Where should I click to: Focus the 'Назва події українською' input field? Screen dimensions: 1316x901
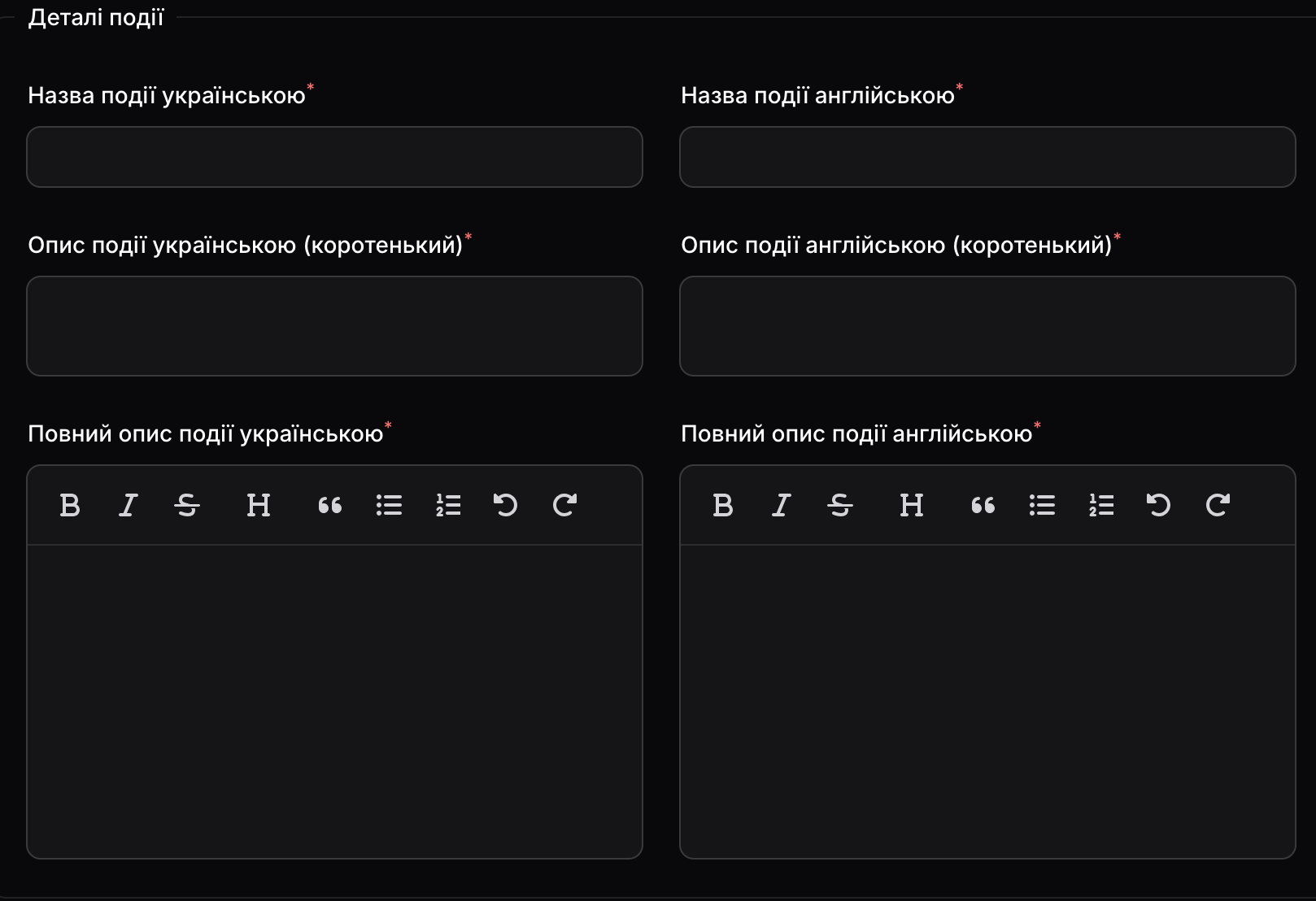tap(334, 157)
